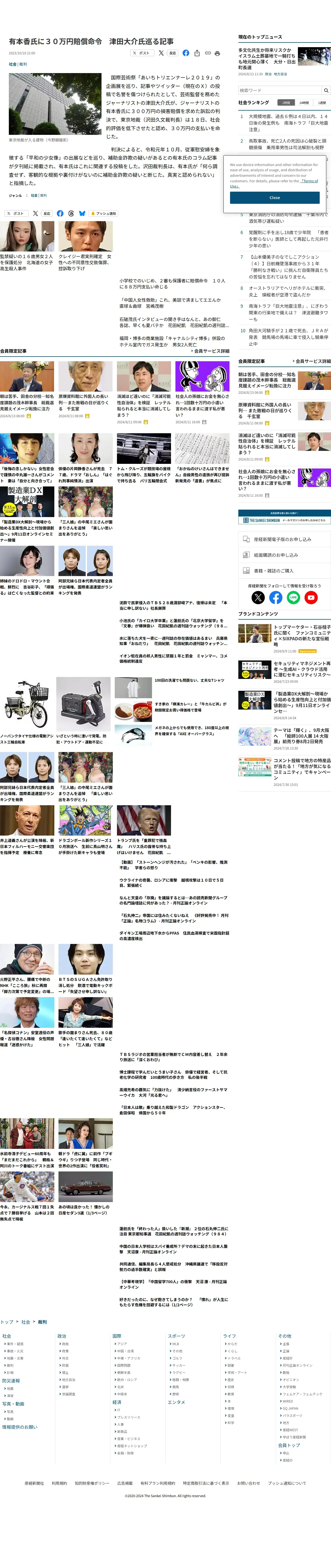Enable プッシュ通知 push notification button
This screenshot has height=1568, width=331.
click(x=103, y=214)
